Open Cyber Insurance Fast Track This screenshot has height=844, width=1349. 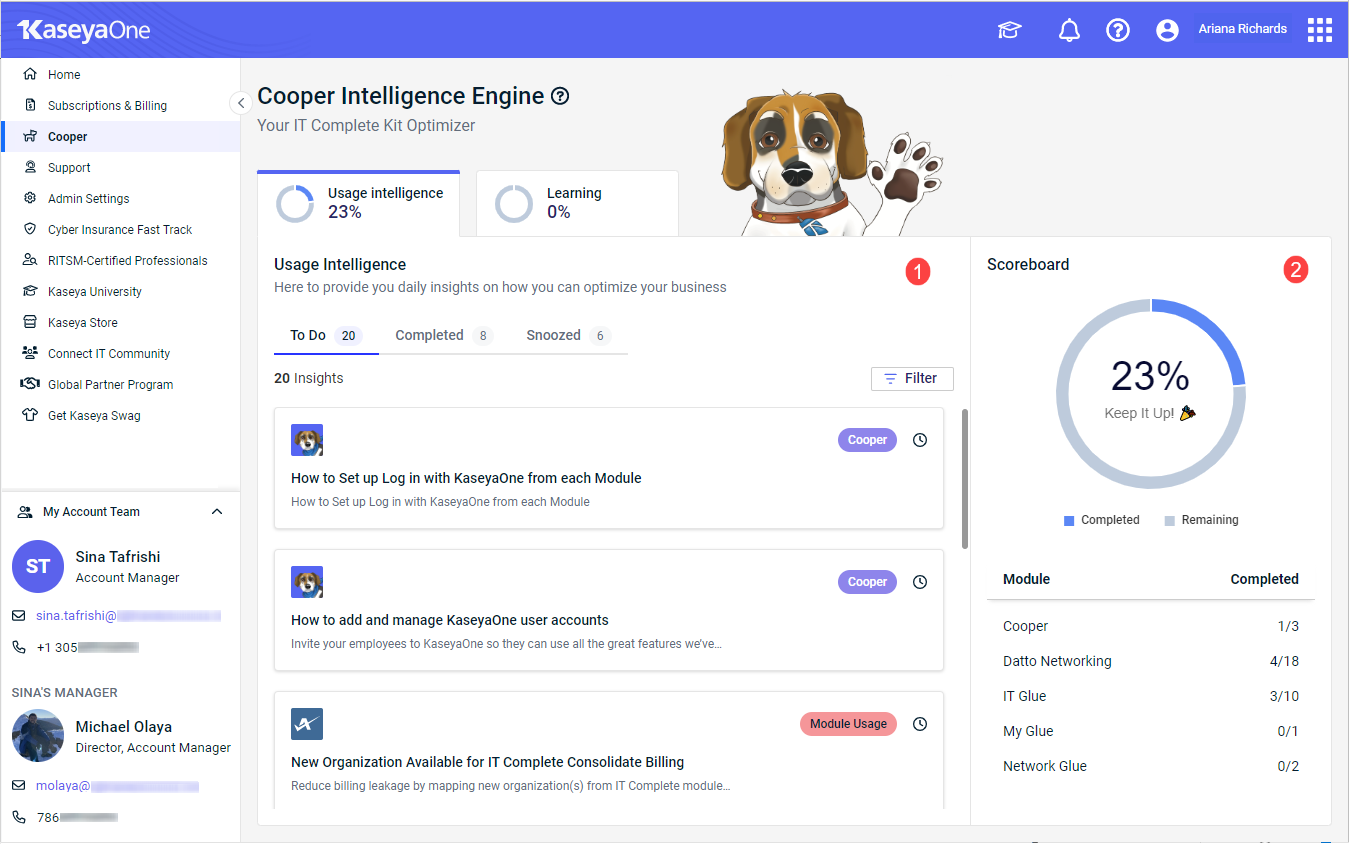click(121, 229)
